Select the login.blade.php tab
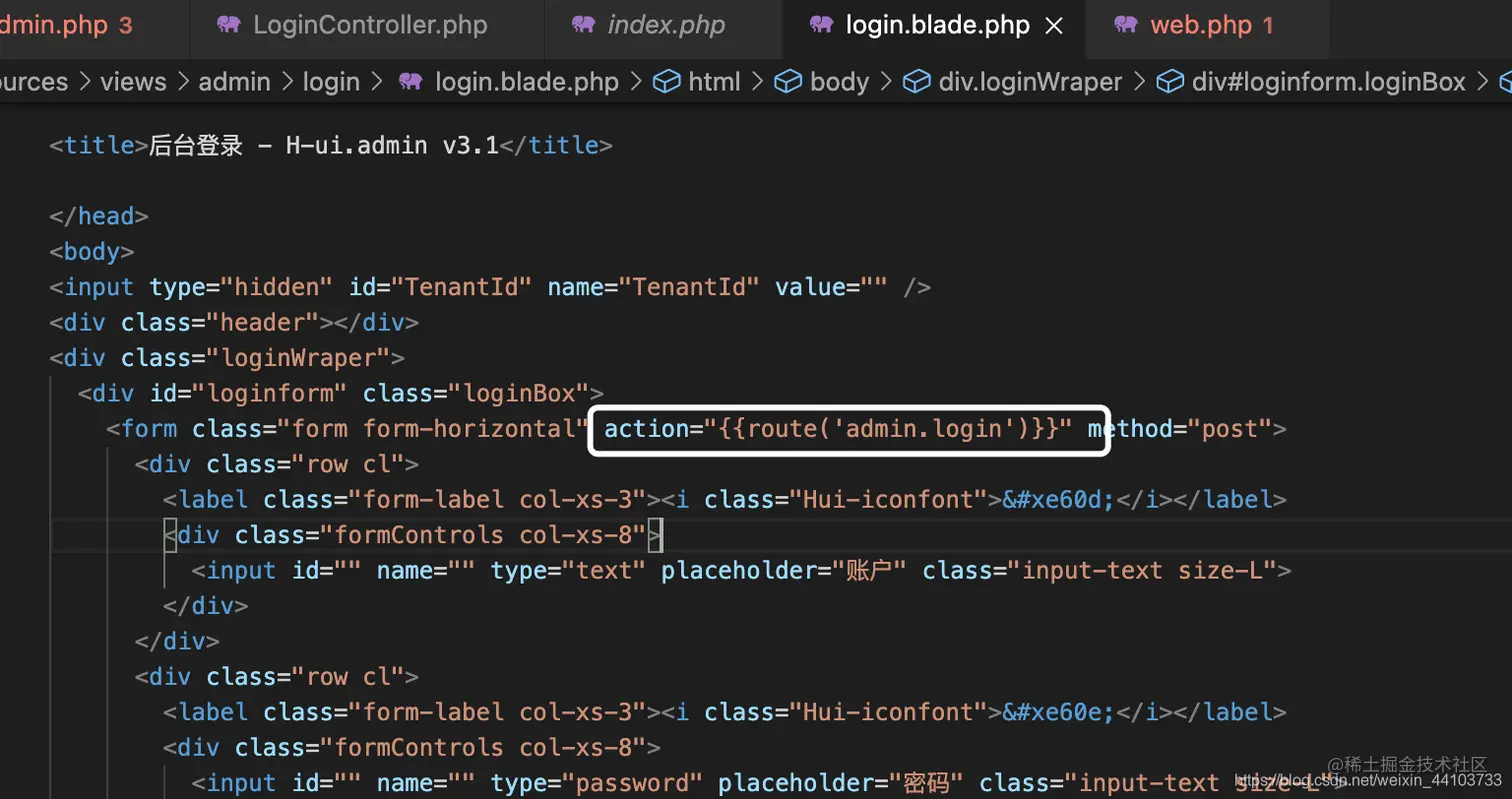 [x=937, y=25]
